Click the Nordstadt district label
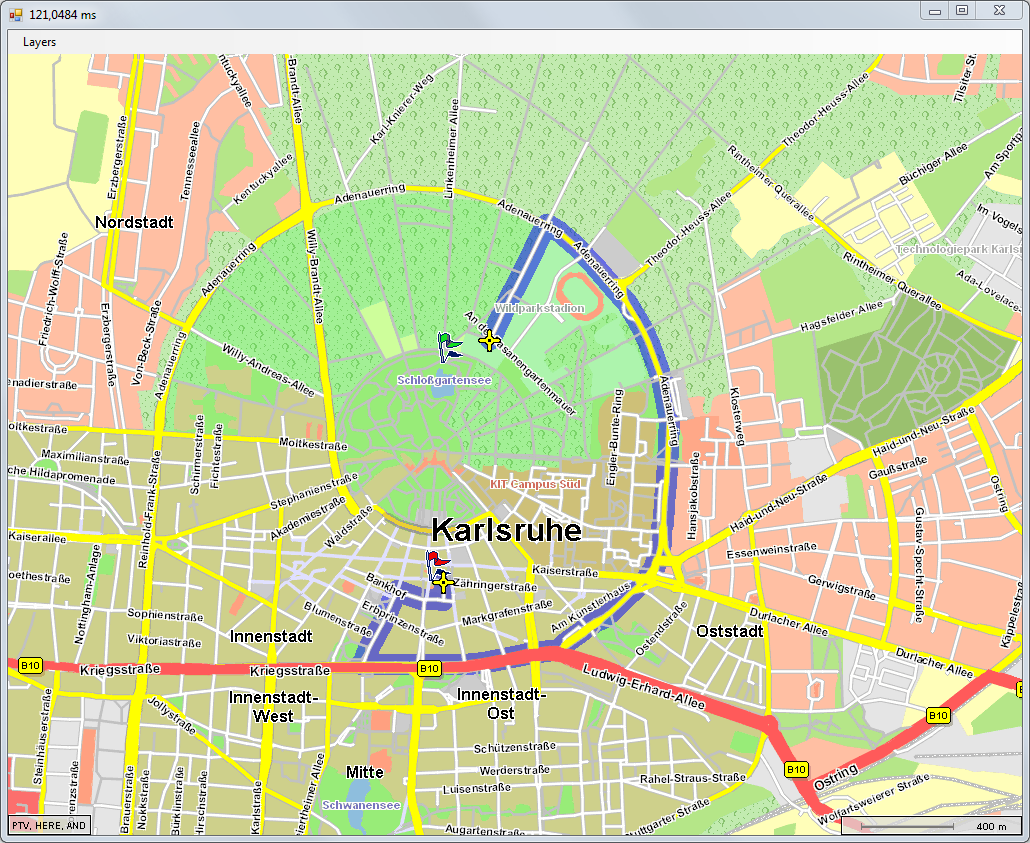 pyautogui.click(x=135, y=222)
